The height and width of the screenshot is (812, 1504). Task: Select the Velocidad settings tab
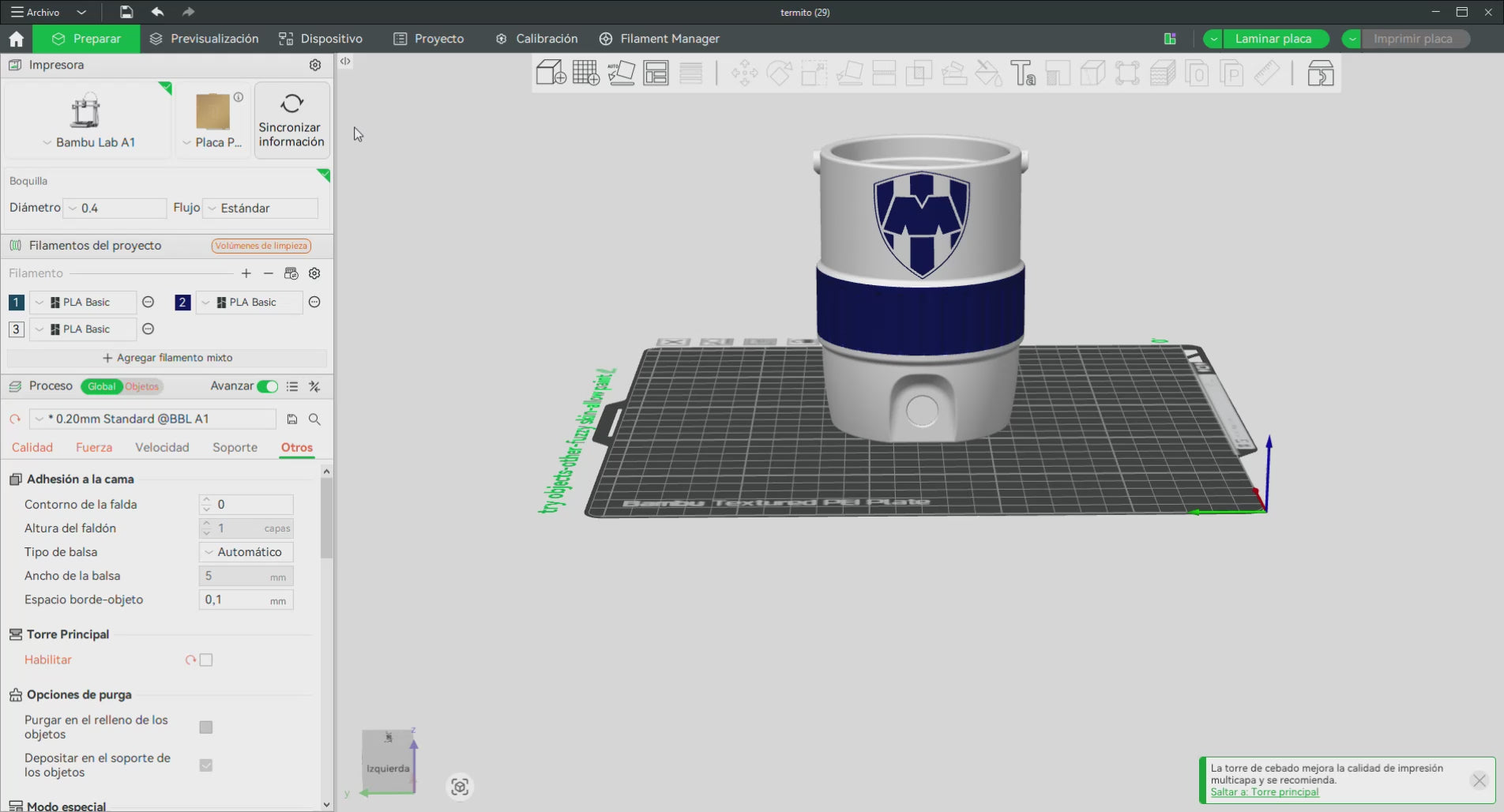(162, 447)
